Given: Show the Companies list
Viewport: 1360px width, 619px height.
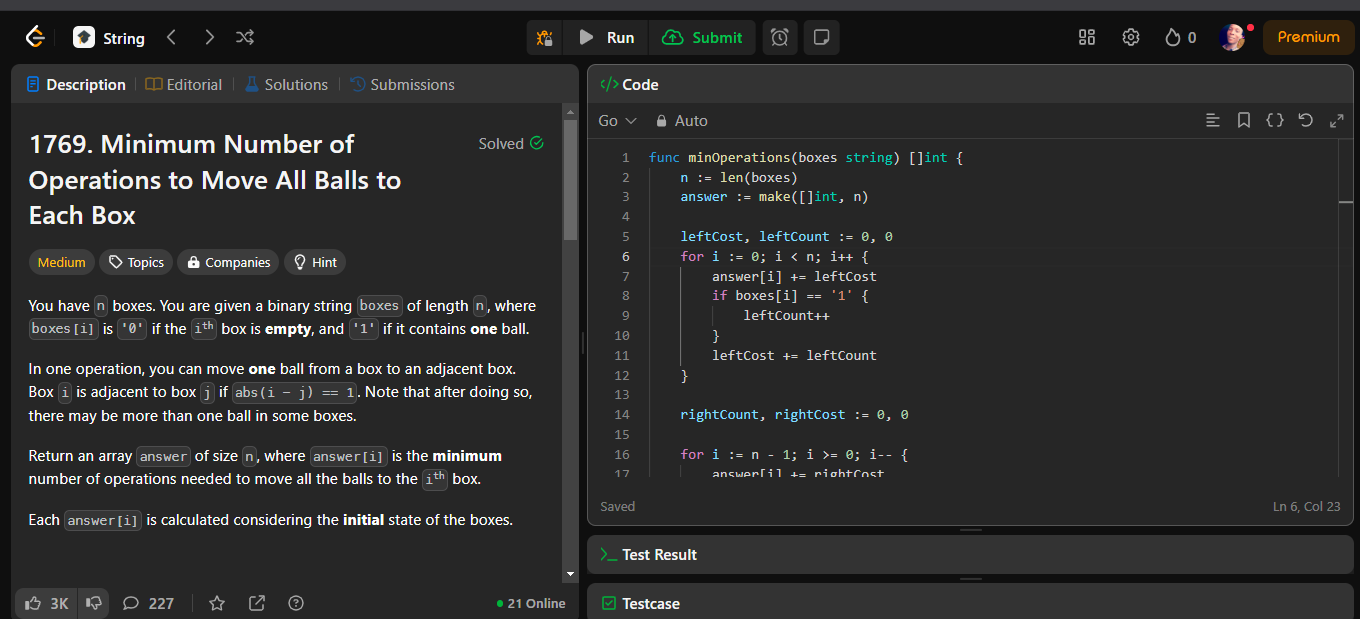Looking at the screenshot, I should [229, 263].
